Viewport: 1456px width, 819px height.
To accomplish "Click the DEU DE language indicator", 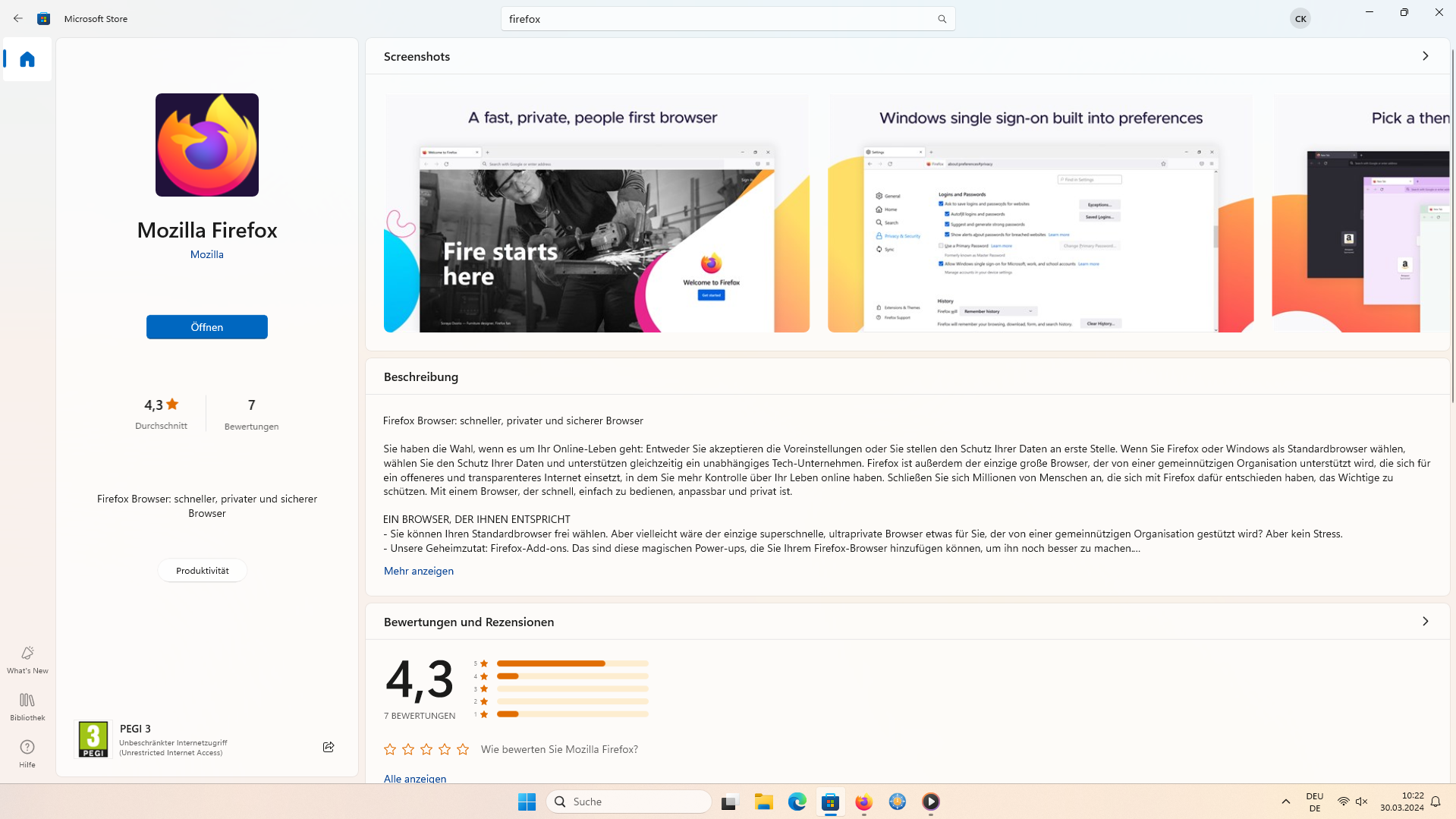I will pyautogui.click(x=1315, y=802).
